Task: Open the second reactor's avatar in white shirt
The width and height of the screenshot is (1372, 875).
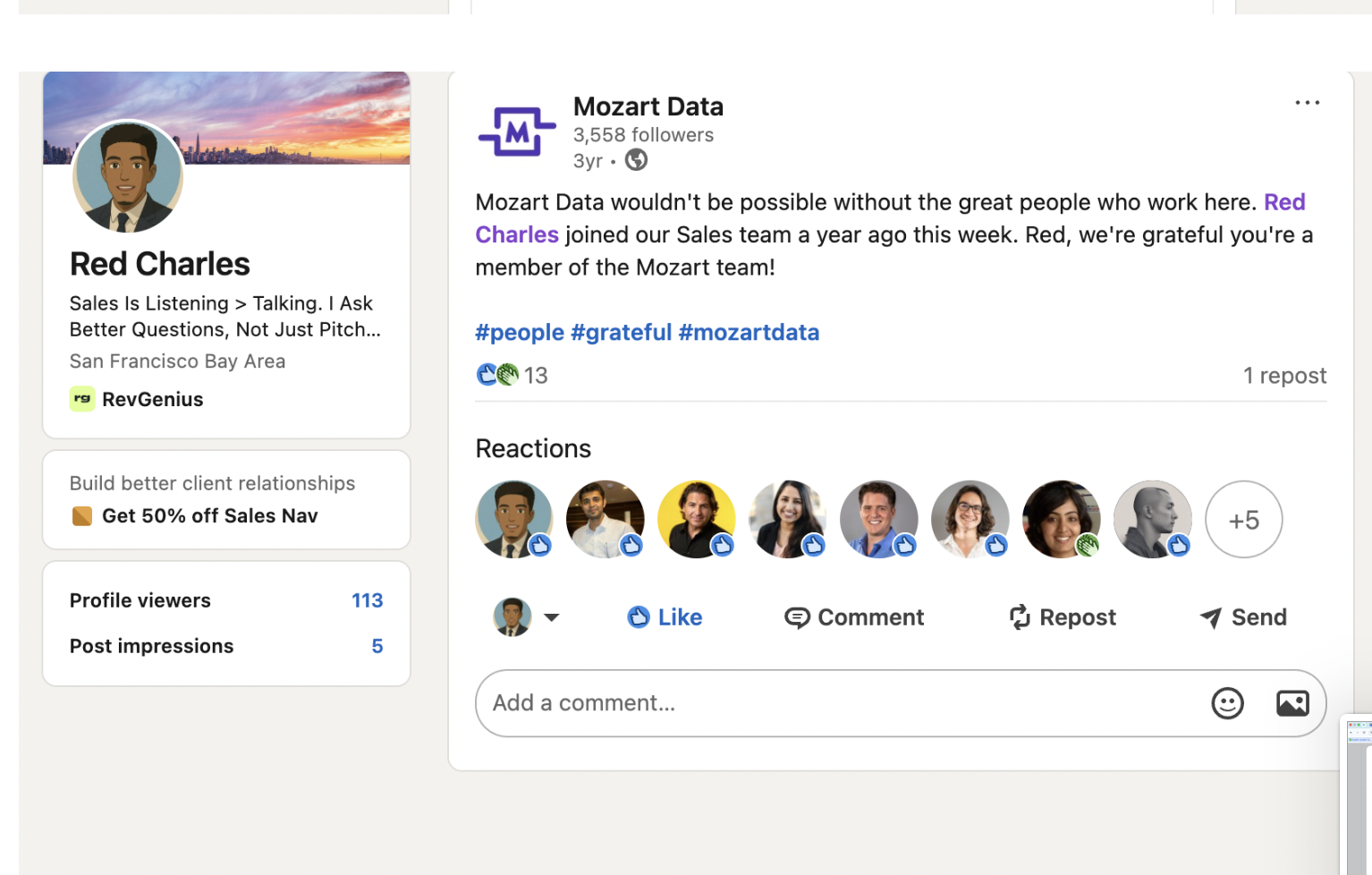Action: pyautogui.click(x=606, y=520)
